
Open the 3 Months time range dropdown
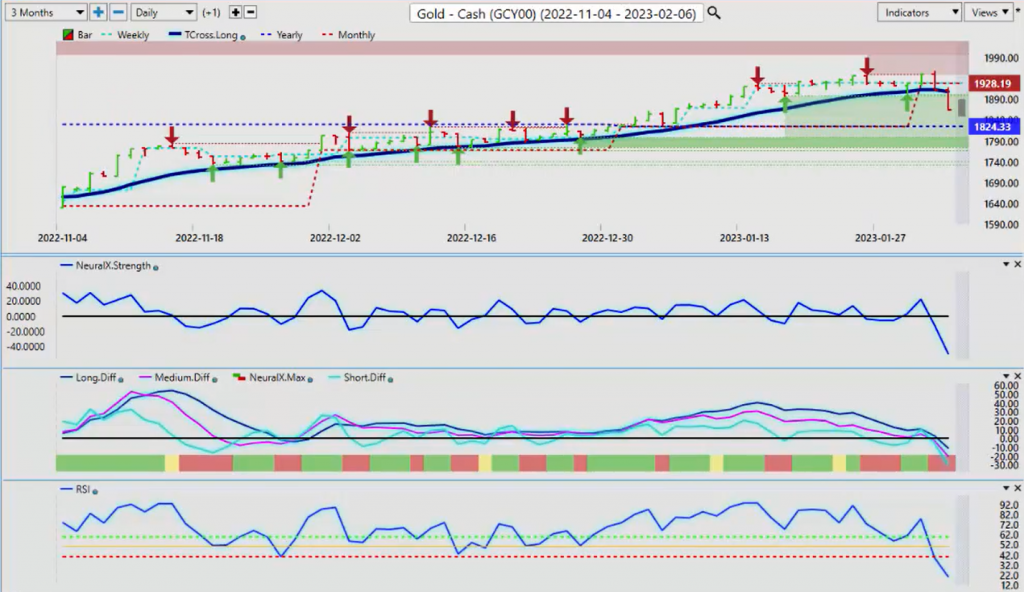point(46,12)
